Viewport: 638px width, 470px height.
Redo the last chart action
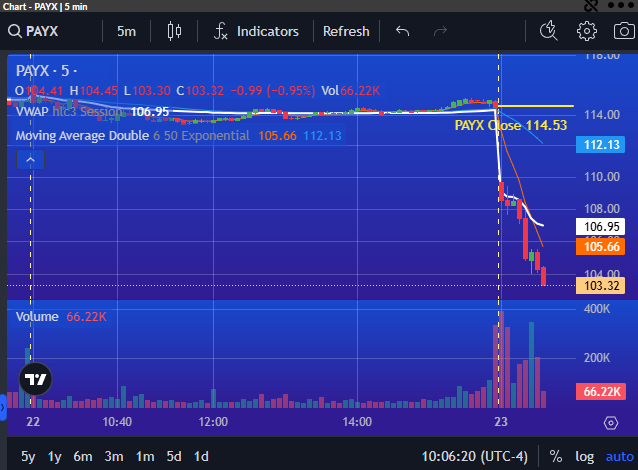pos(440,31)
